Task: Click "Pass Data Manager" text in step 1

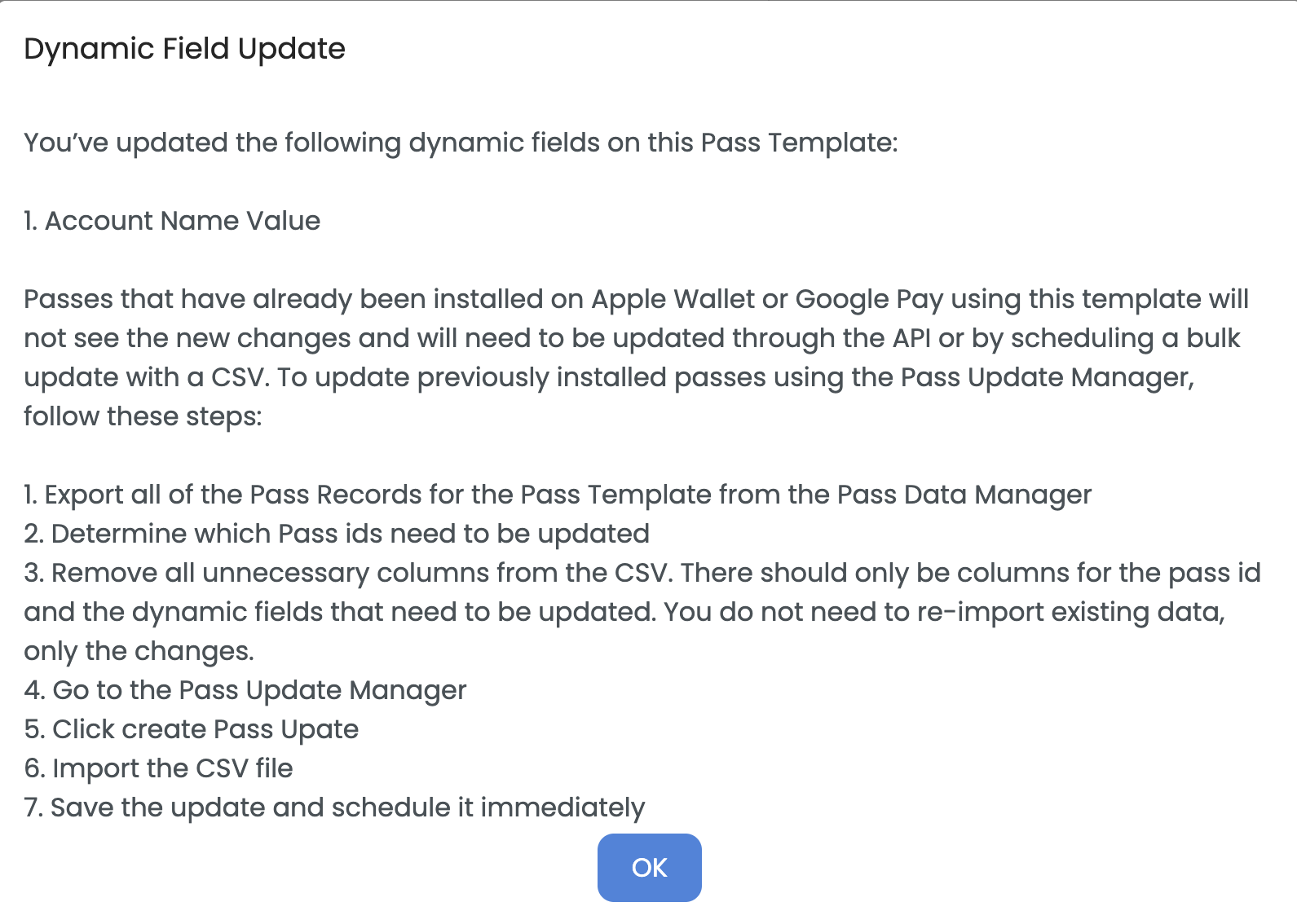Action: pyautogui.click(x=964, y=495)
